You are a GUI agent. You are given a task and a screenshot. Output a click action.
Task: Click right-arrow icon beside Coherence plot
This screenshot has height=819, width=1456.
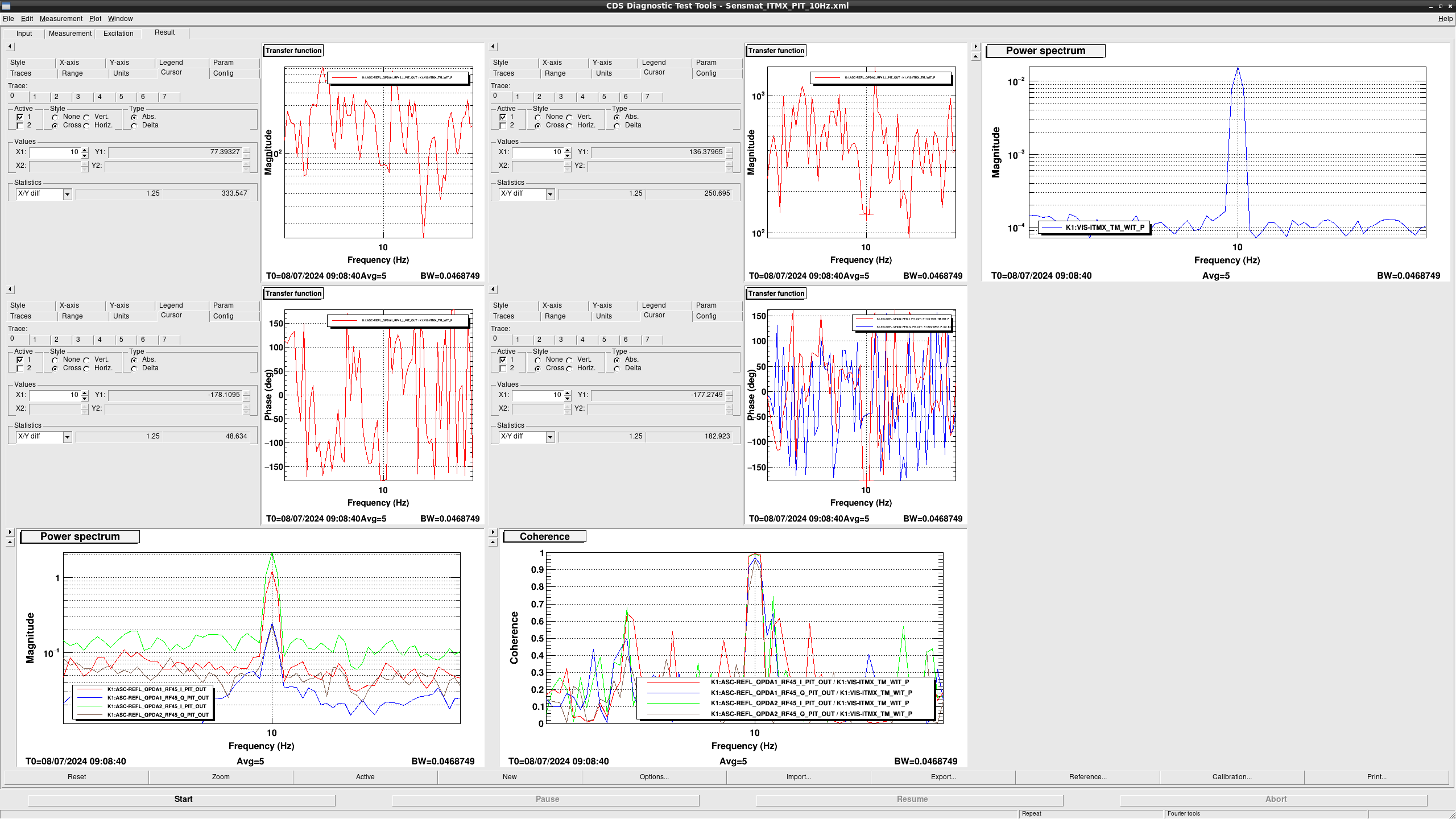coord(493,532)
